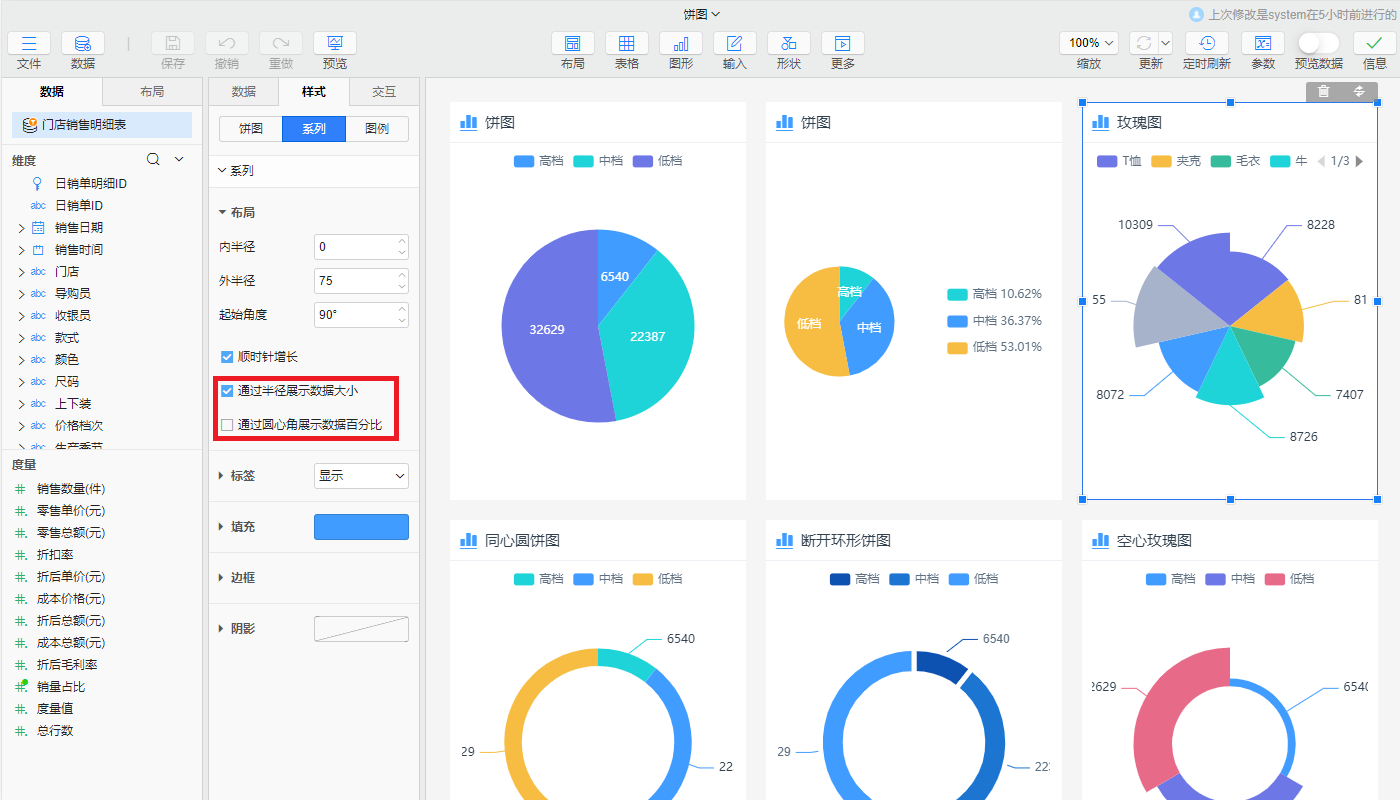
Task: Open the 输入 input toolbar icon
Action: [735, 43]
